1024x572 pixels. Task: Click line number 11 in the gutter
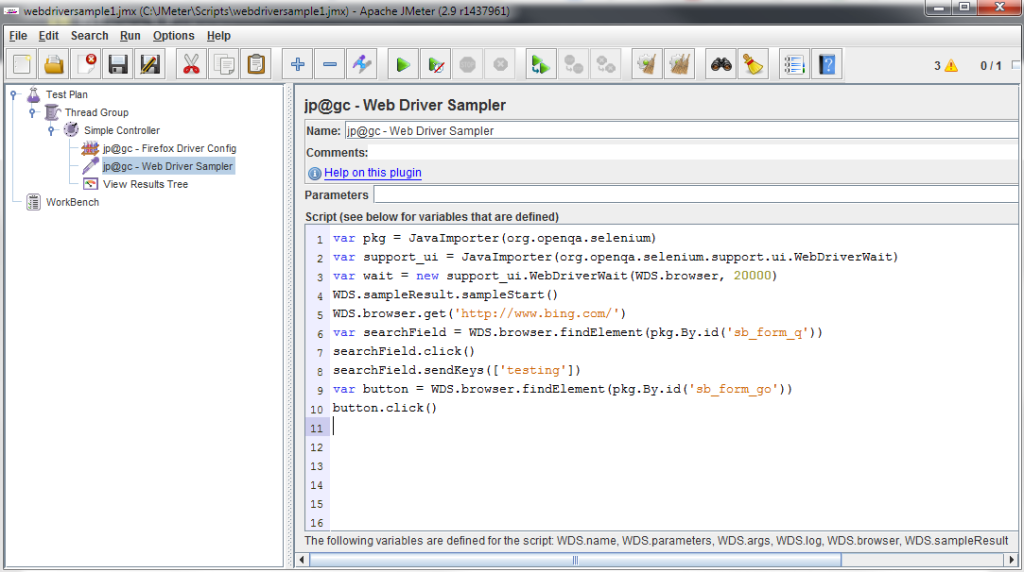pos(317,428)
